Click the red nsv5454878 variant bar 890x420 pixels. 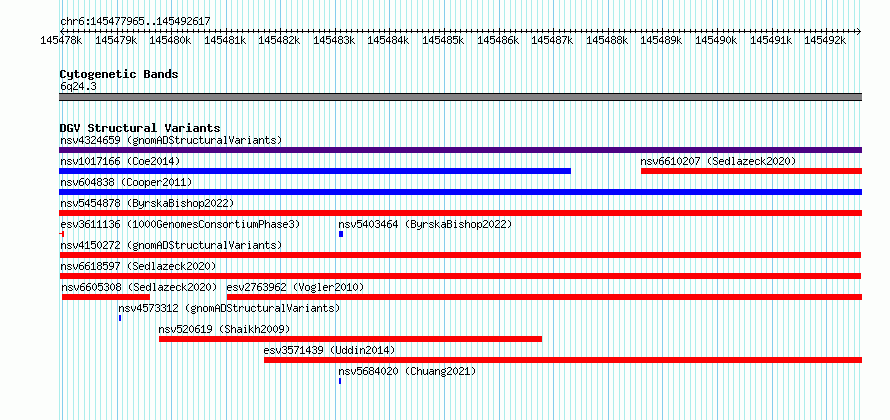460,213
